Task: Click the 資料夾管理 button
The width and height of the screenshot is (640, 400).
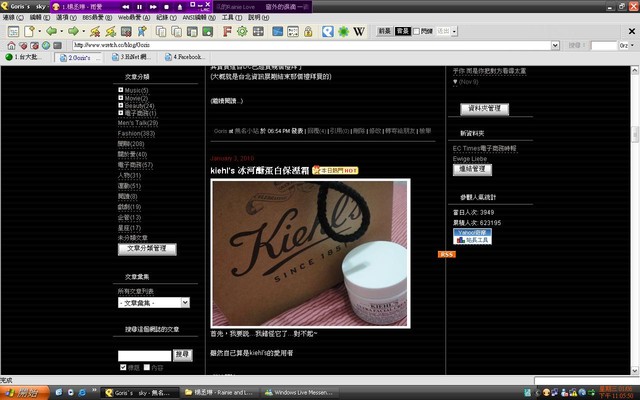Action: (x=484, y=109)
